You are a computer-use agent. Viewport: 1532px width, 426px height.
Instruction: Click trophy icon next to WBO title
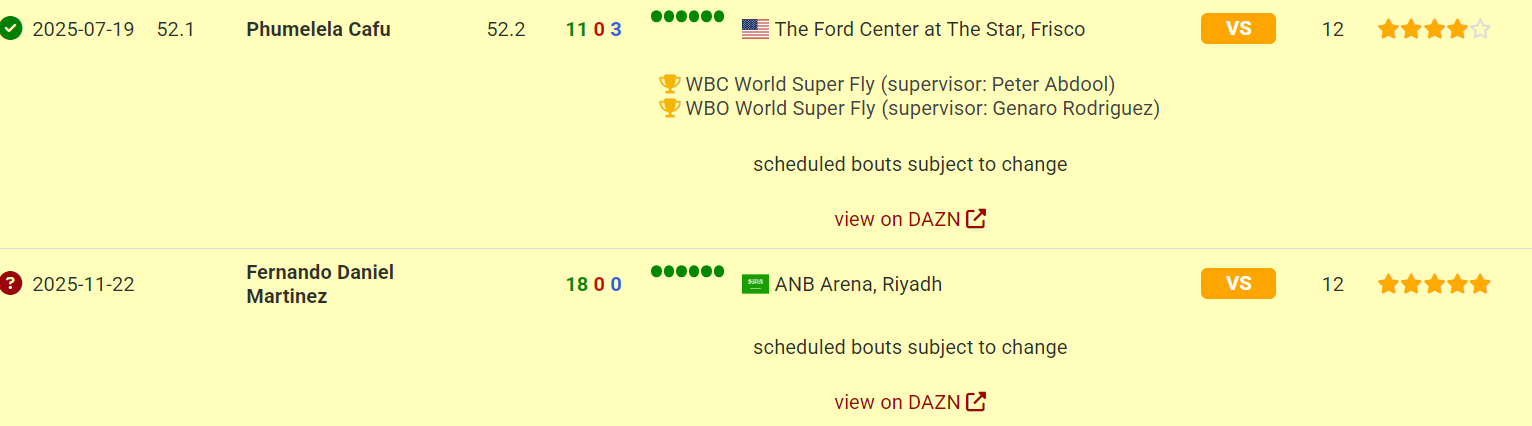tap(670, 108)
